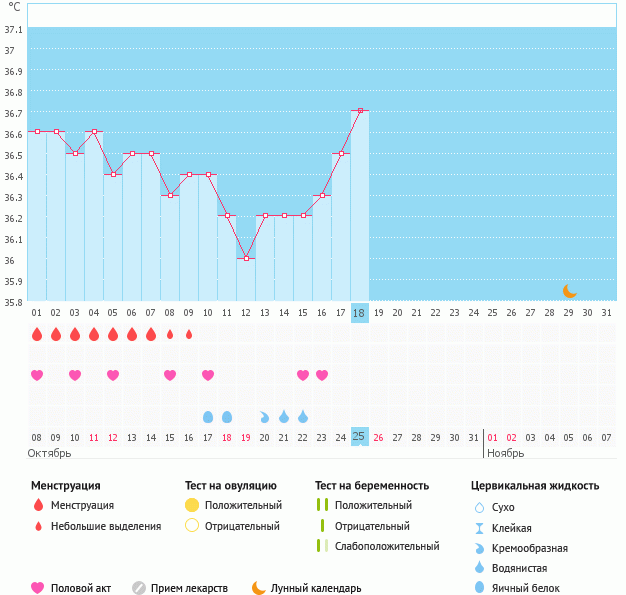
Task: Click the Ноябрь month label
Action: pyautogui.click(x=504, y=453)
